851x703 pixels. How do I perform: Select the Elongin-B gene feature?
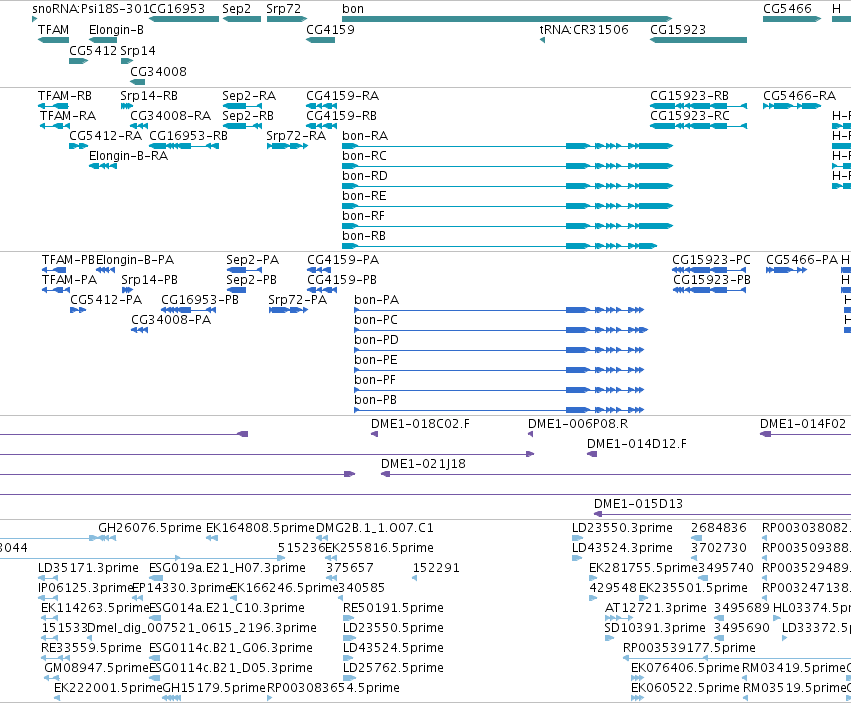103,40
